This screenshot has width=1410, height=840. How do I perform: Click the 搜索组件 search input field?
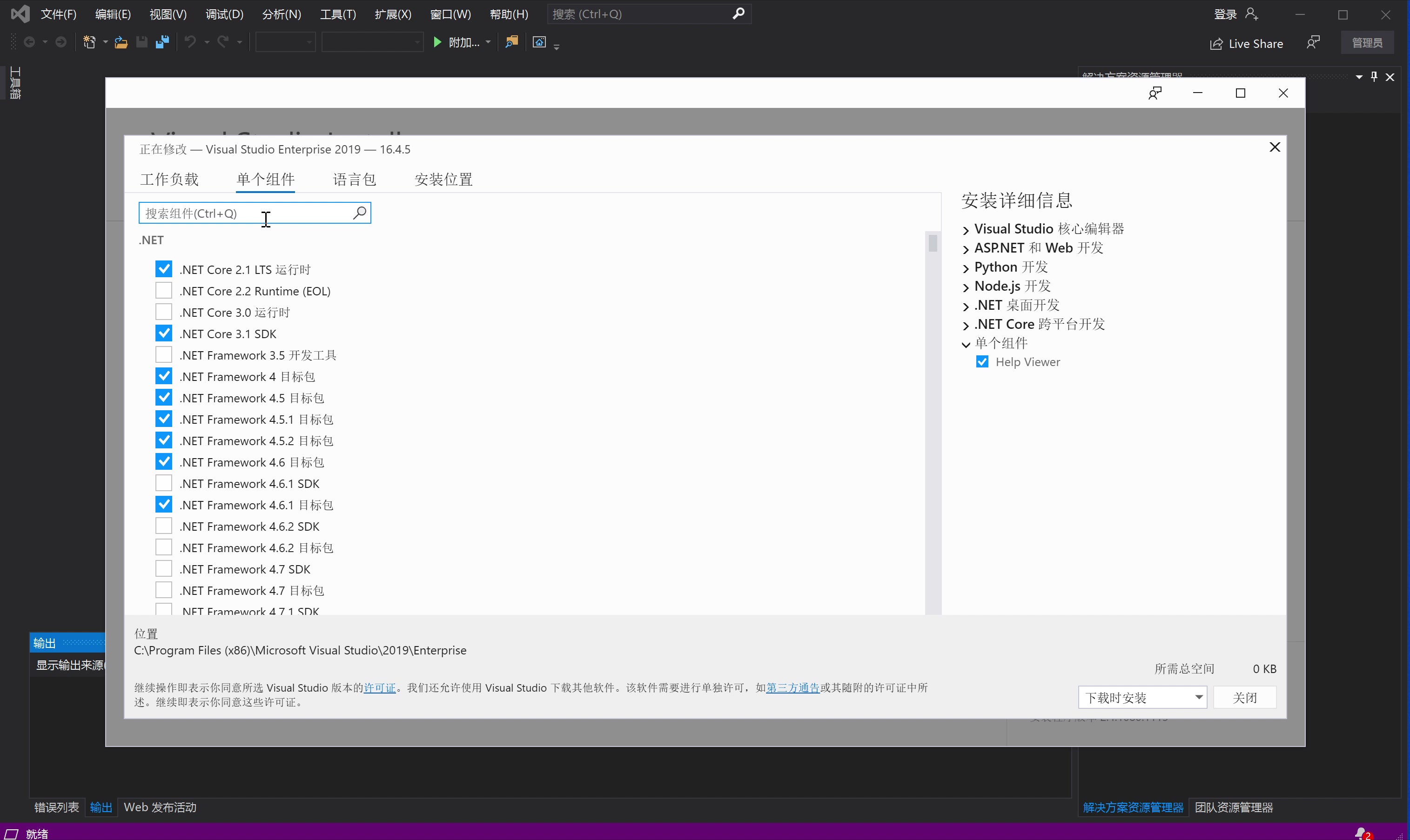click(243, 213)
